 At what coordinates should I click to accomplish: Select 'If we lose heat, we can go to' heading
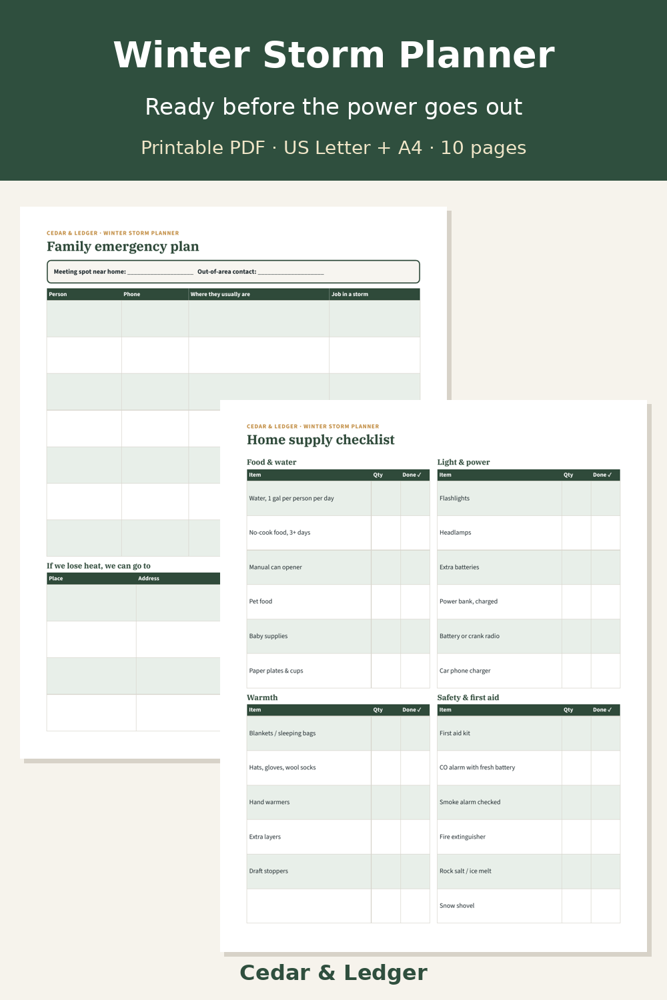tap(98, 566)
